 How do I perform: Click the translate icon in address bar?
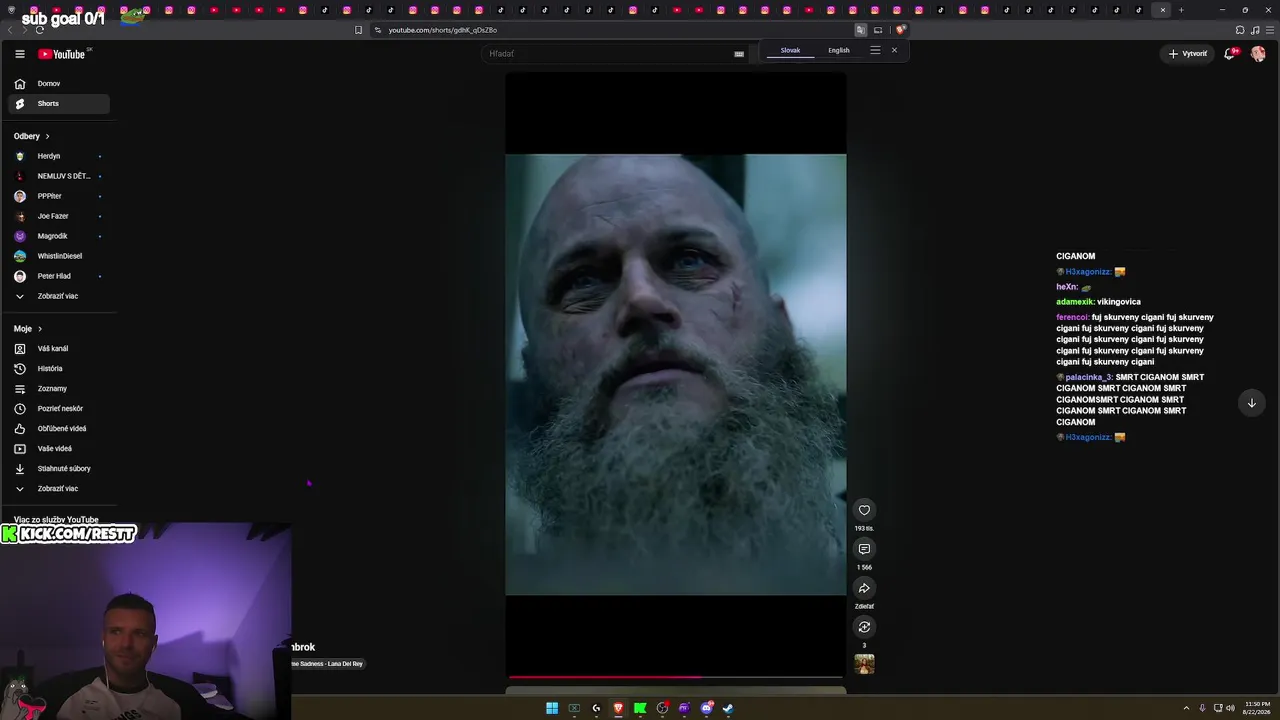click(x=860, y=30)
